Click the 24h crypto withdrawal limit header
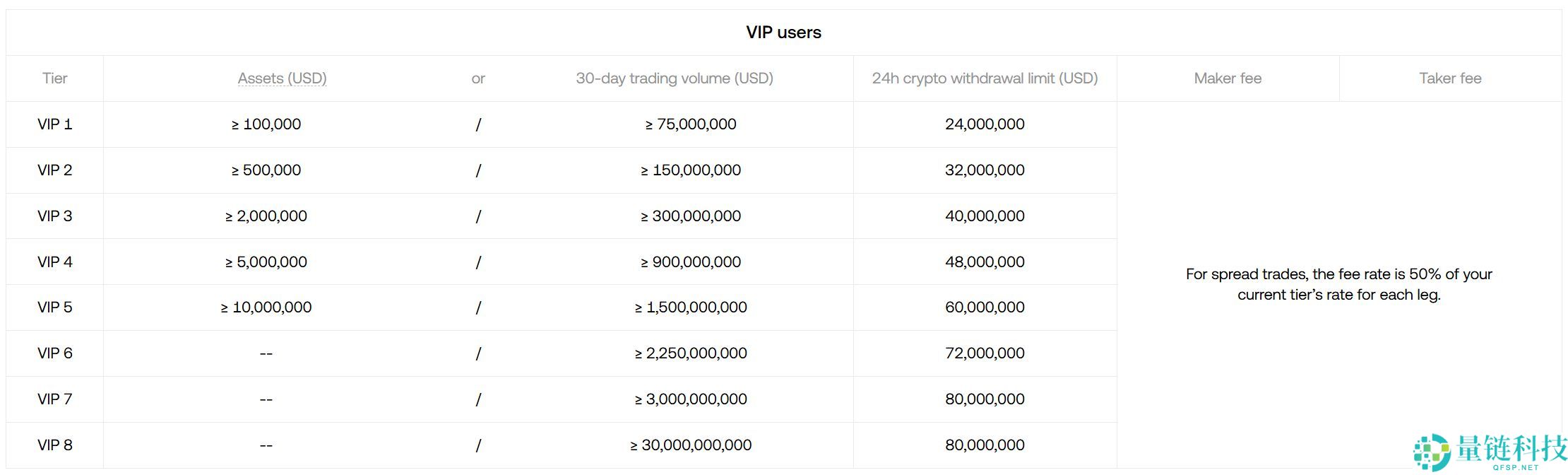1568x475 pixels. coord(985,78)
